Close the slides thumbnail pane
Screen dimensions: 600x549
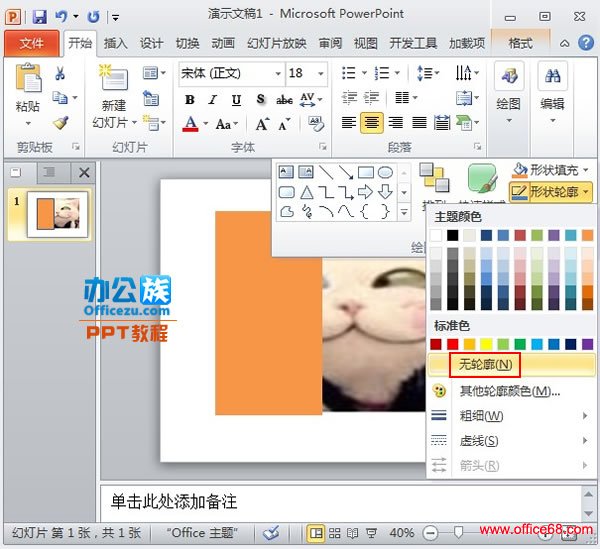pyautogui.click(x=84, y=173)
